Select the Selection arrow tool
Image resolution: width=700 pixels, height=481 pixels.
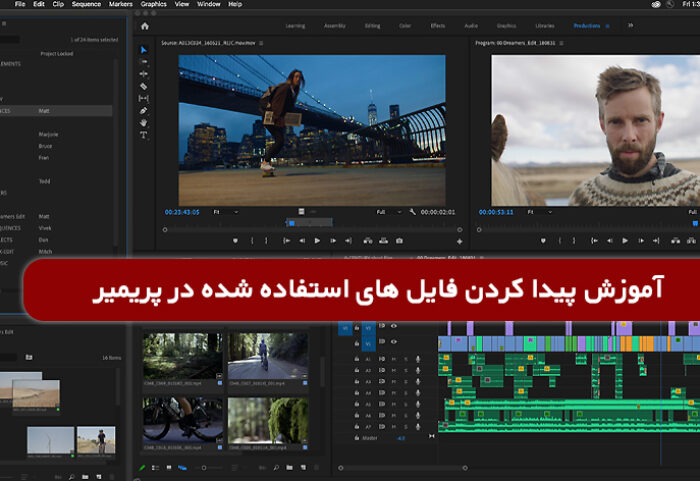[x=143, y=50]
